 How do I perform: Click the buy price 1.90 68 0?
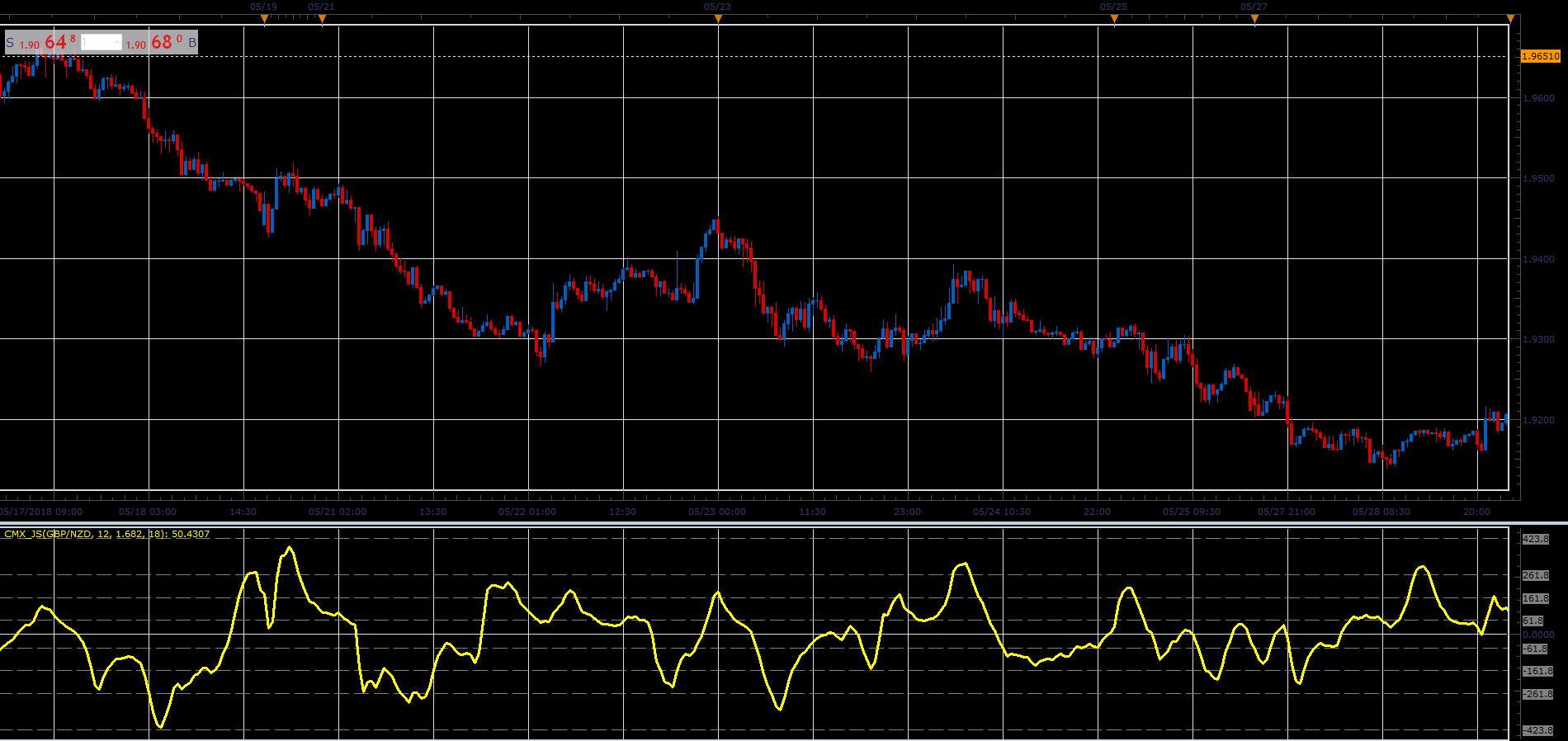point(154,43)
